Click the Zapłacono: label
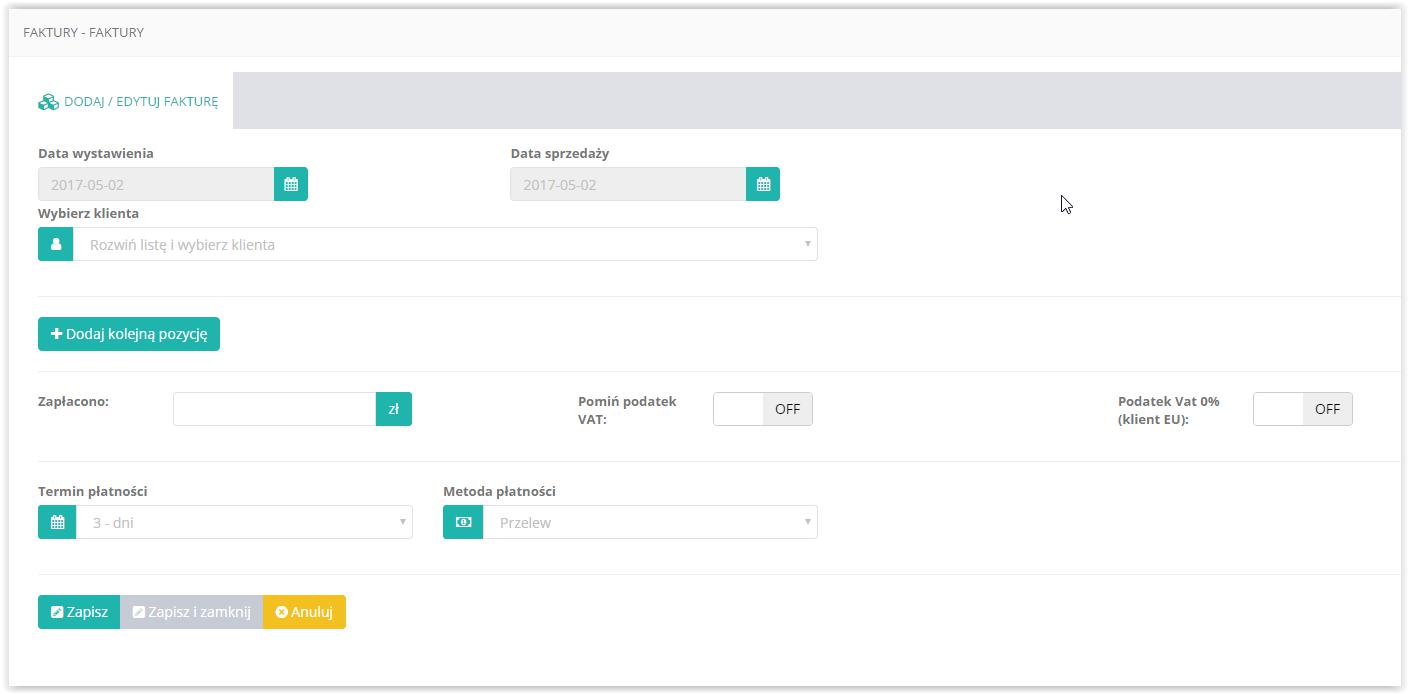Image resolution: width=1409 pixels, height=694 pixels. click(73, 401)
